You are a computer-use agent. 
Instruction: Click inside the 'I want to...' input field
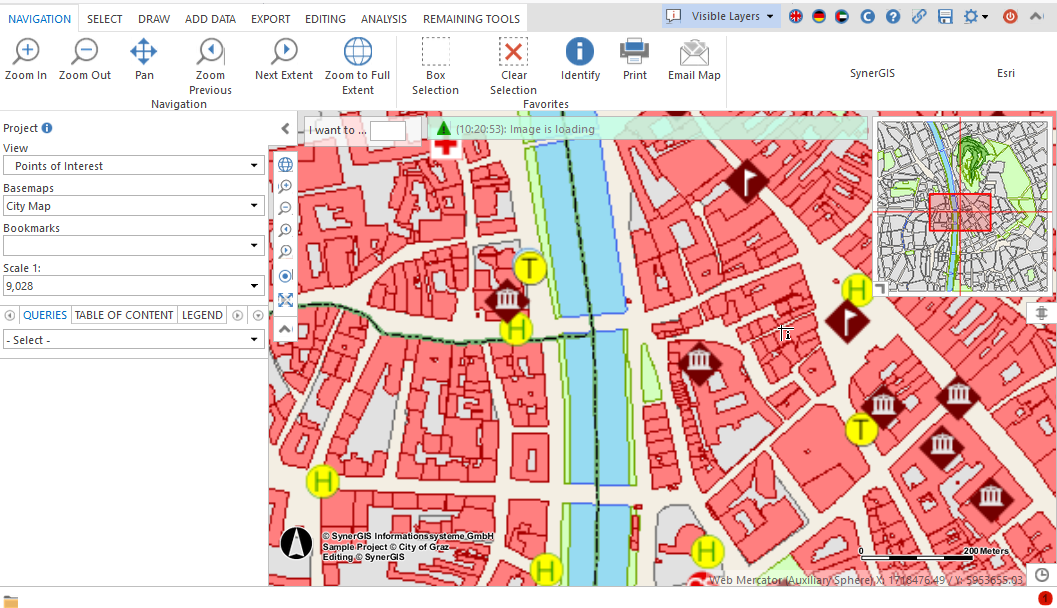click(389, 130)
